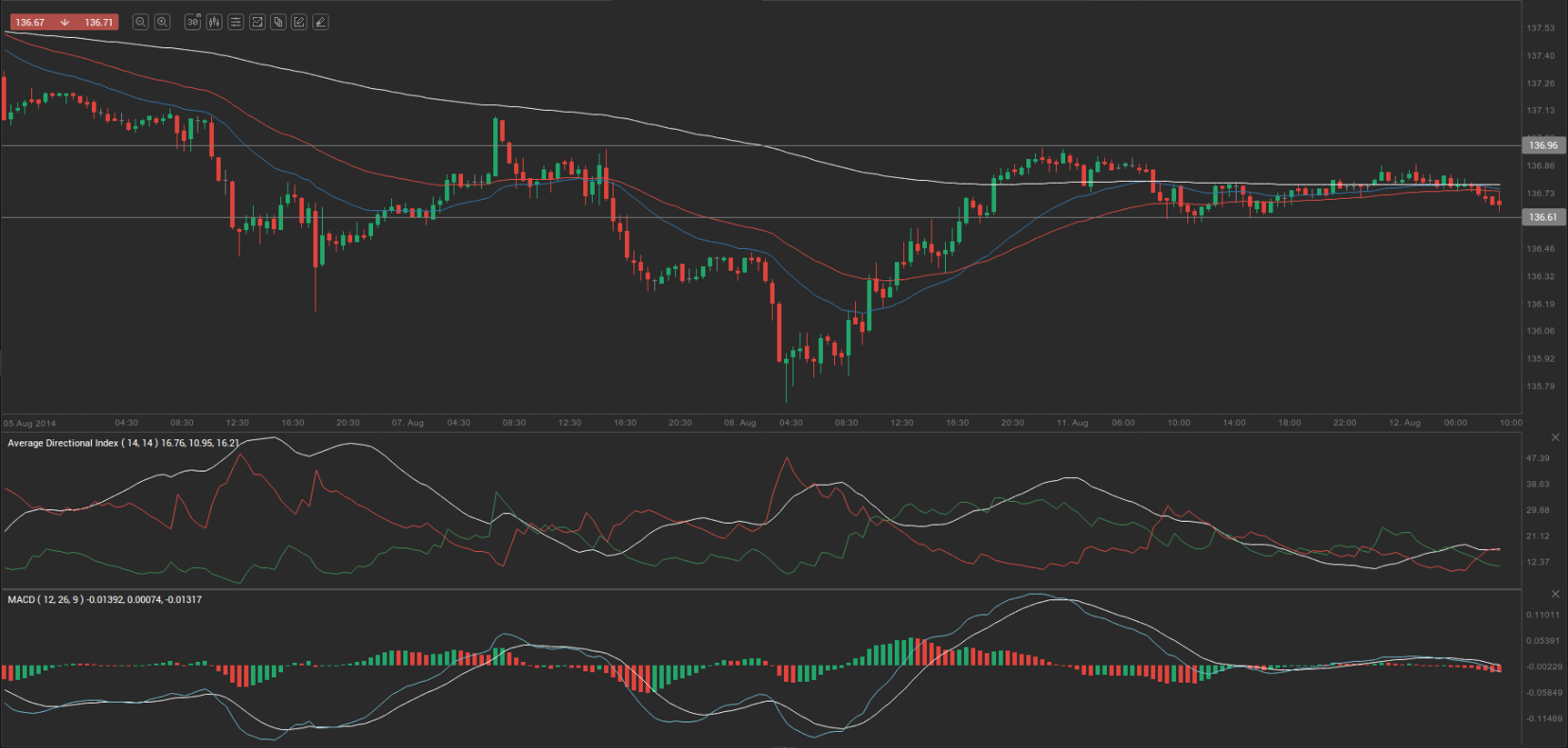This screenshot has height=748, width=1568.
Task: Click the duplicate chart icon
Action: (x=278, y=22)
